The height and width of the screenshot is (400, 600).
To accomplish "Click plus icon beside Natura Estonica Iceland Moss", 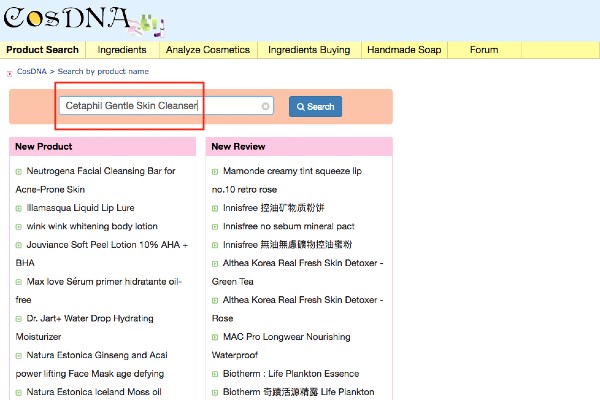I will tap(18, 393).
